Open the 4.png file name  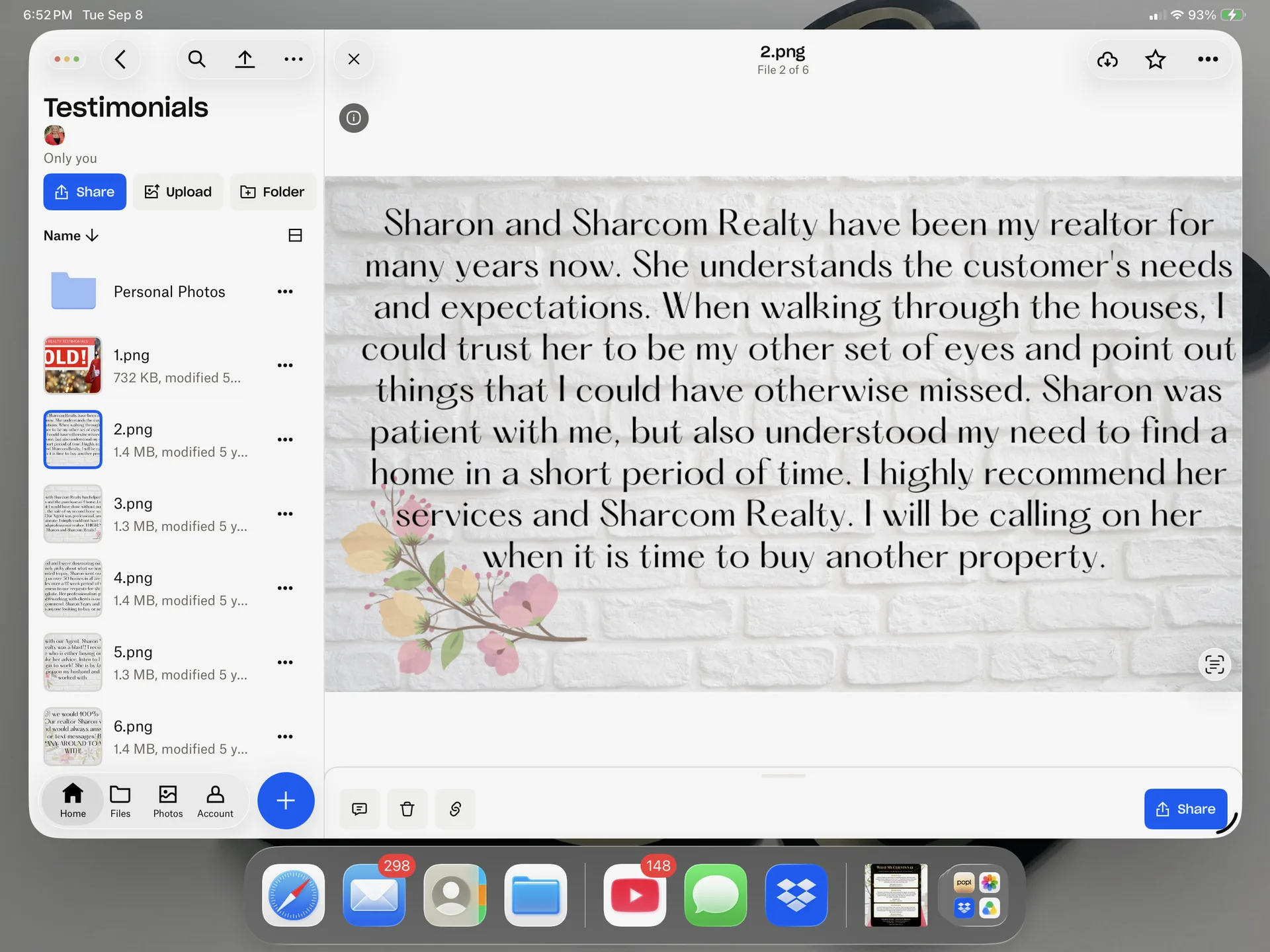[133, 578]
